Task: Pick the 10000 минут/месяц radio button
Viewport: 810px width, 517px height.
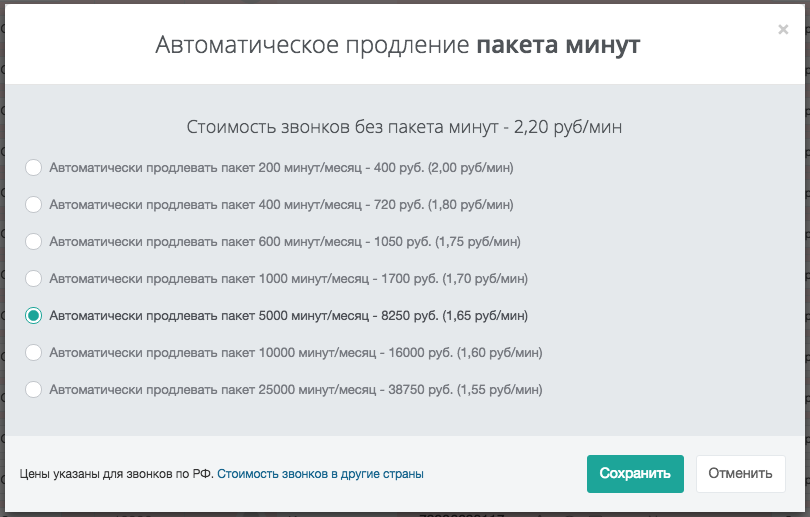Action: click(x=34, y=353)
